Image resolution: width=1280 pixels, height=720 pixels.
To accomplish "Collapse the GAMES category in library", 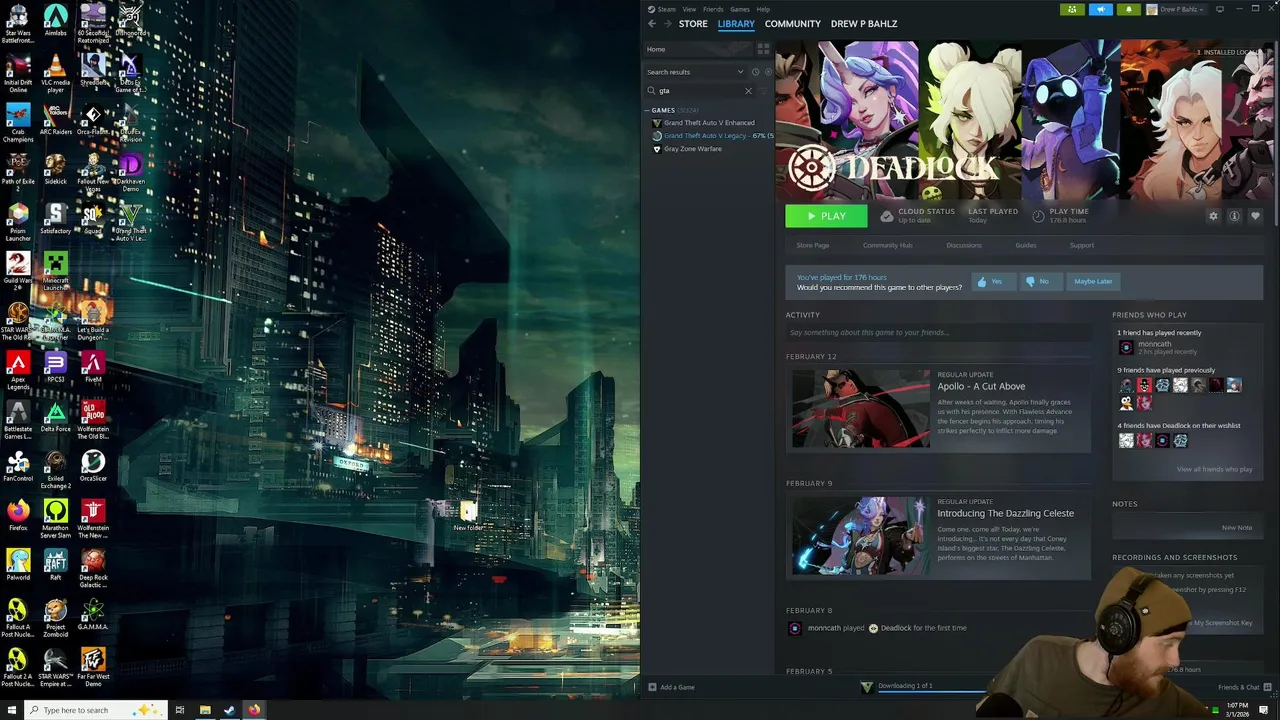I will [647, 110].
